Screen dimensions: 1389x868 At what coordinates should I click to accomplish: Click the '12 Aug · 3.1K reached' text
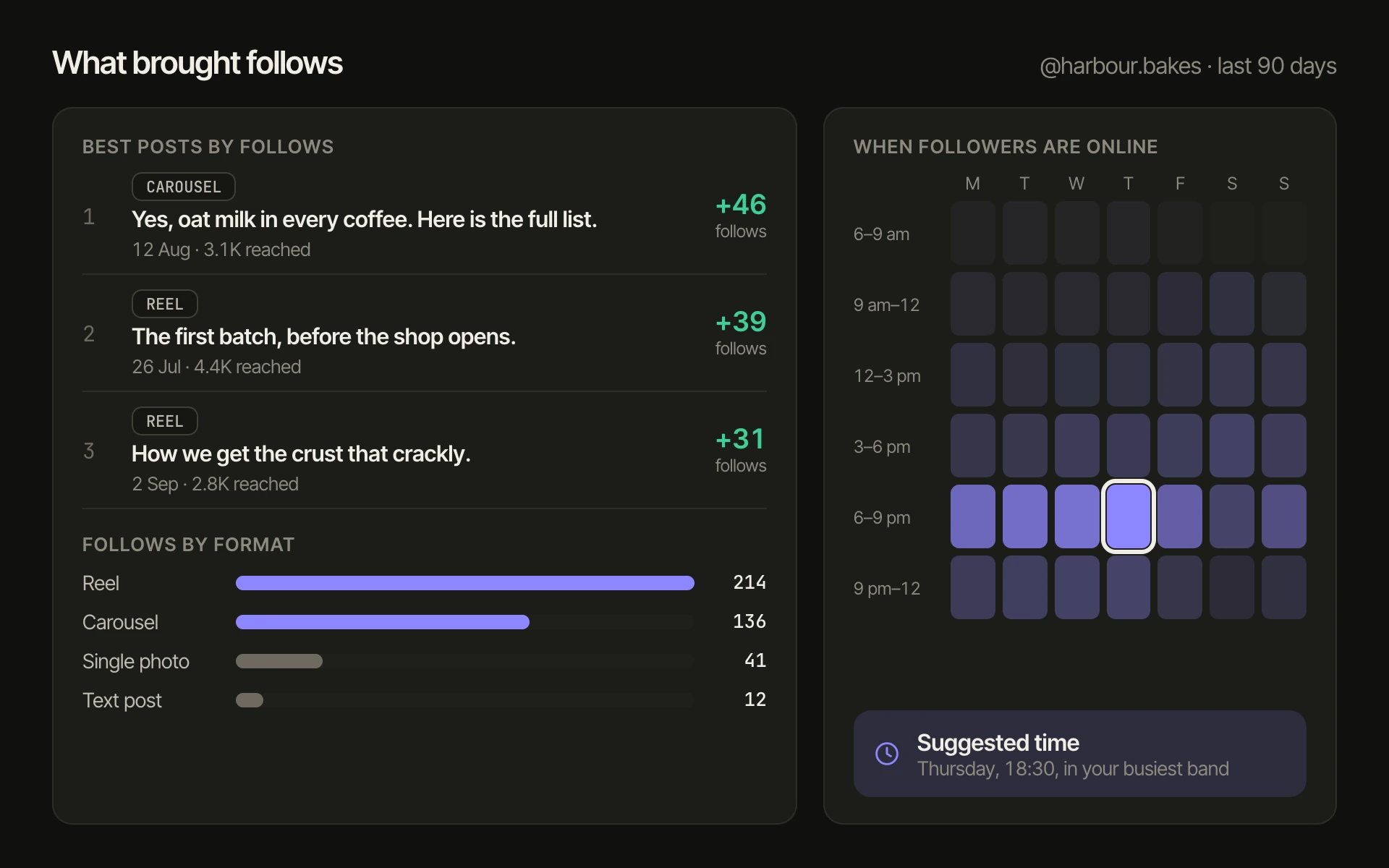click(221, 250)
